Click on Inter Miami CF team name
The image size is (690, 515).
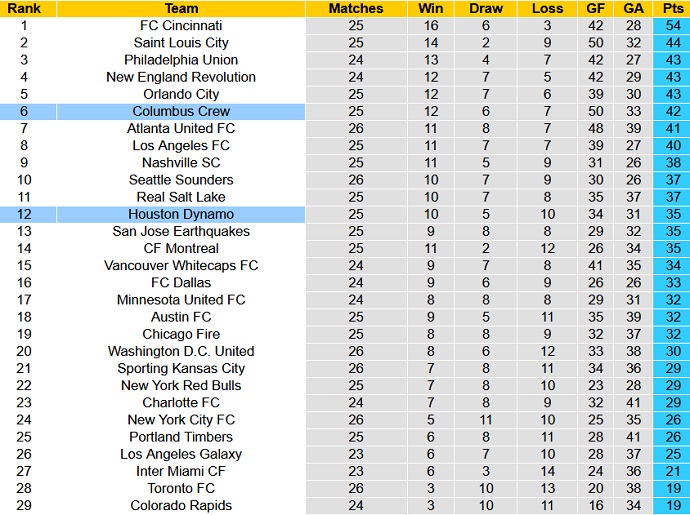181,471
